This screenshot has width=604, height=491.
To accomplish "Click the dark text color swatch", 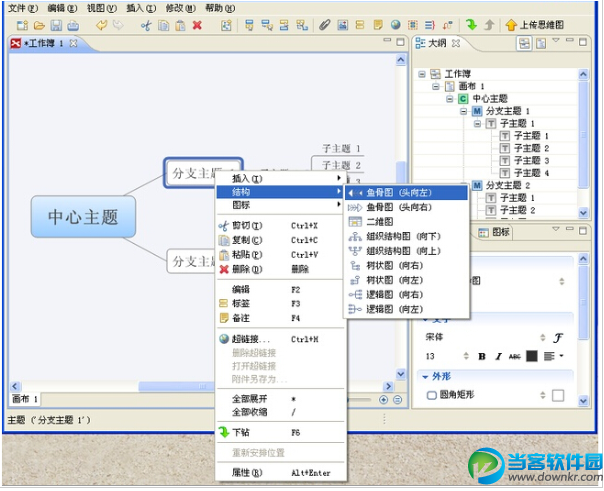I will (x=532, y=356).
